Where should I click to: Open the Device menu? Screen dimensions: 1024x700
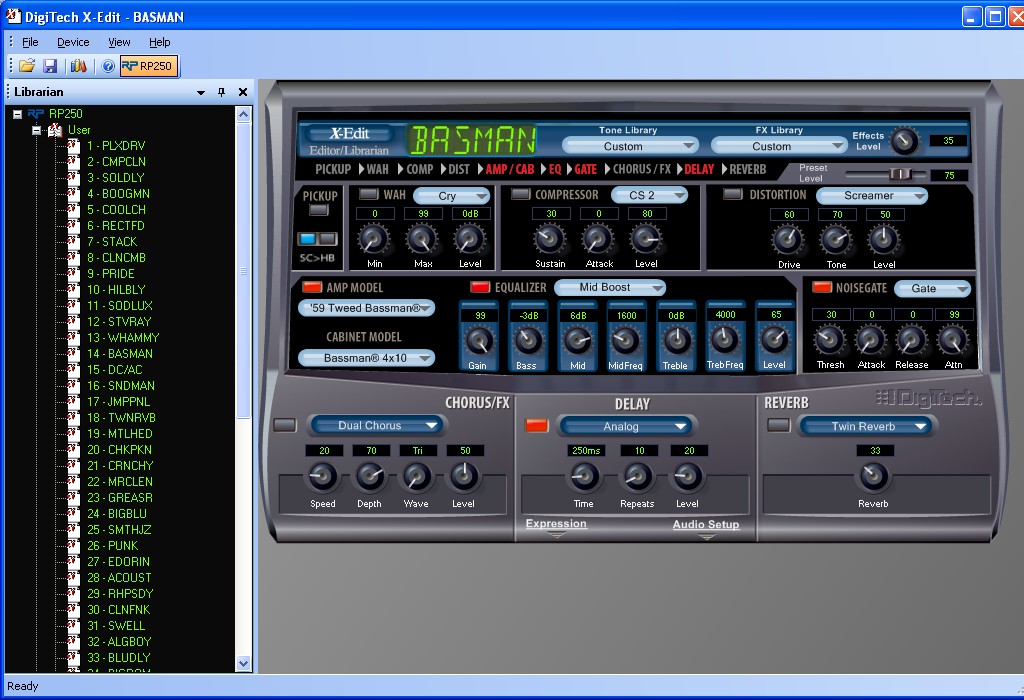coord(73,42)
